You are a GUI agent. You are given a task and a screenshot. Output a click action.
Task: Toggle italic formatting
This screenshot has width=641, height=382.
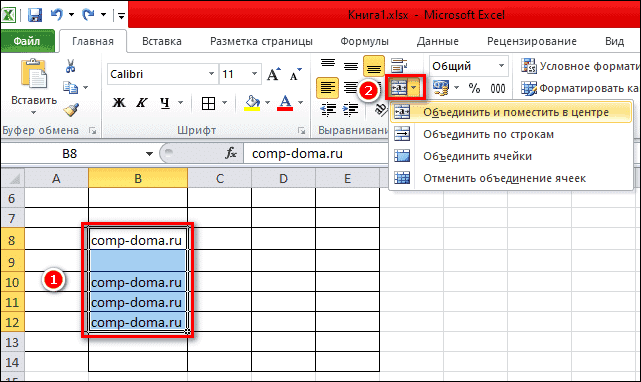click(x=142, y=103)
